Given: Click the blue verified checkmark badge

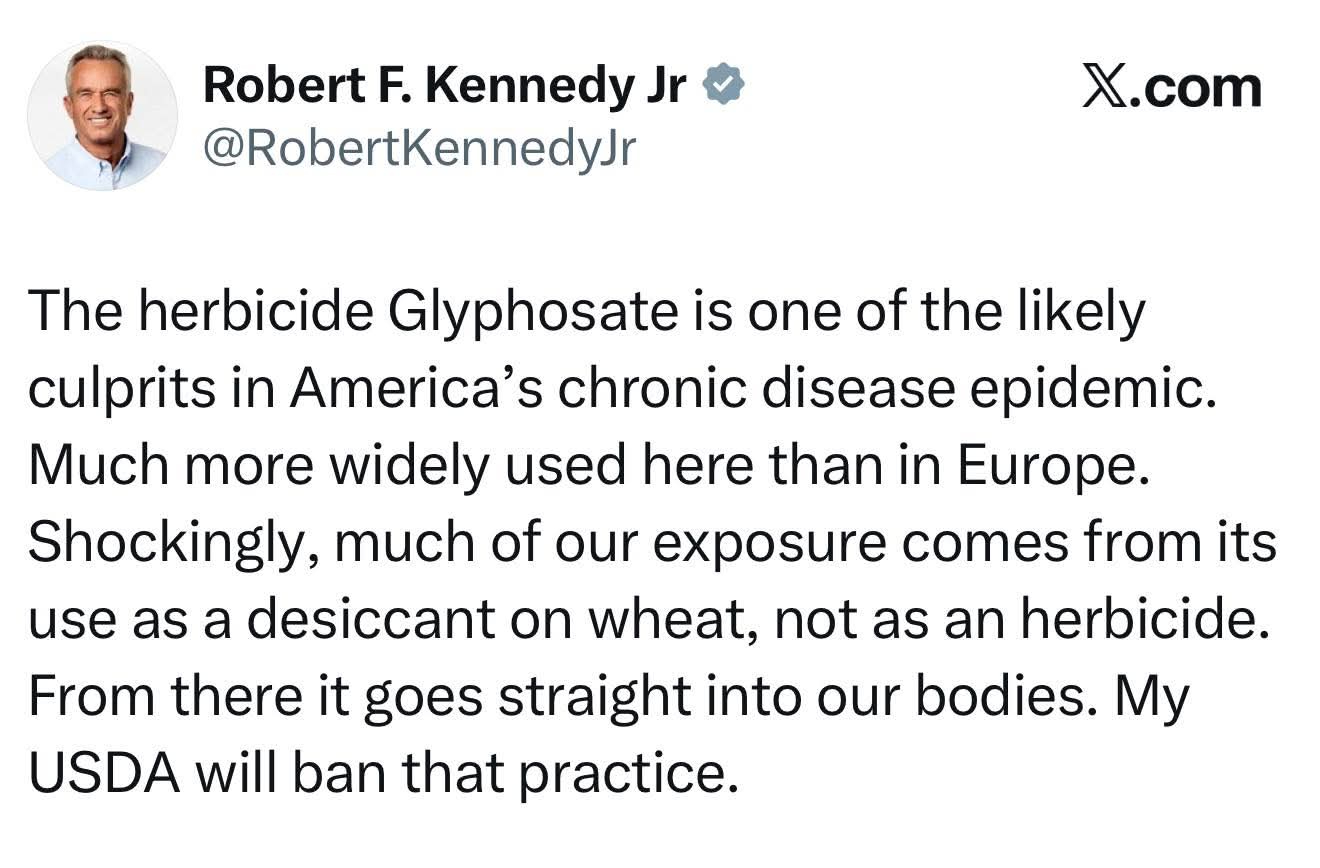Looking at the screenshot, I should click(725, 87).
